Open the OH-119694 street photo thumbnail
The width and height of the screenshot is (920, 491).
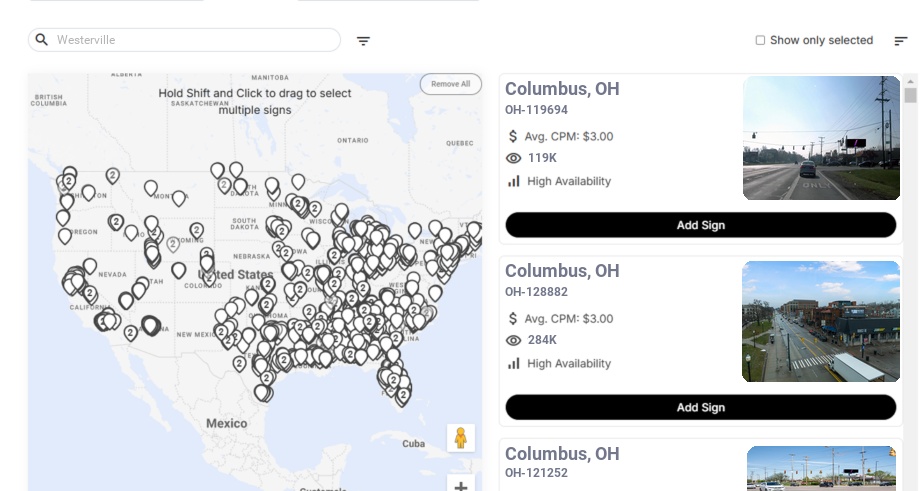(821, 138)
